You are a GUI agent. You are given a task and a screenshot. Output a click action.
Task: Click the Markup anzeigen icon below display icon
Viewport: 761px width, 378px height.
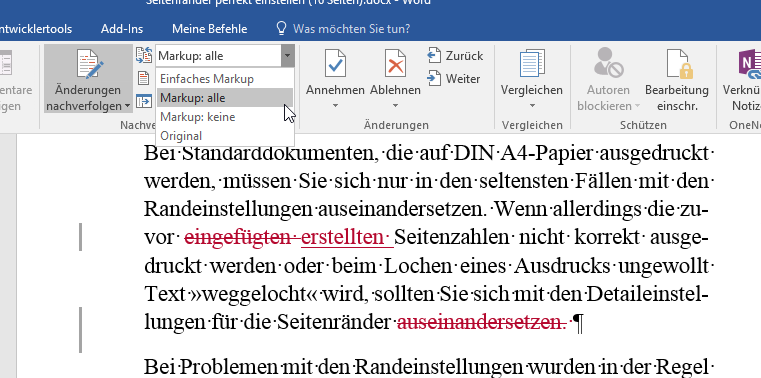pos(144,78)
